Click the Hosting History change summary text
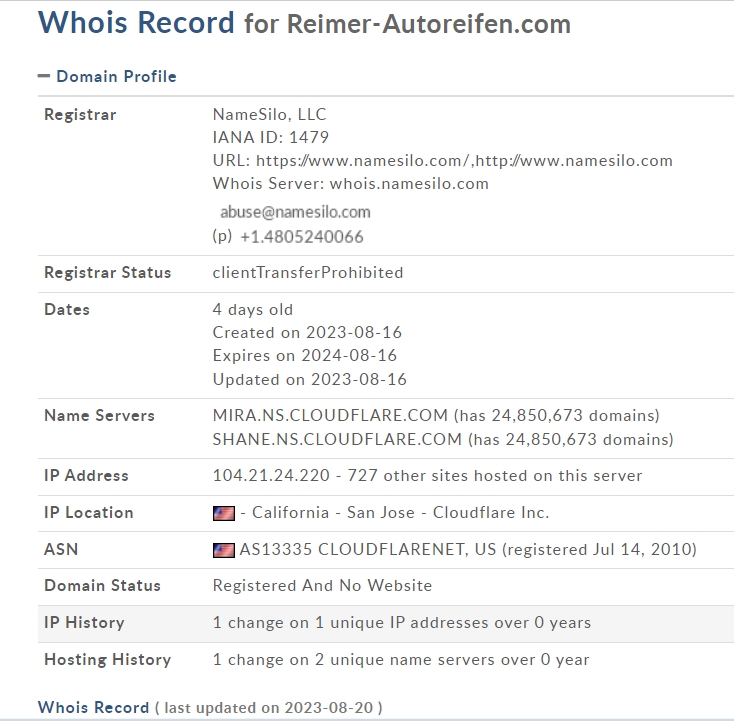Screen dimensions: 734x721 tap(401, 659)
